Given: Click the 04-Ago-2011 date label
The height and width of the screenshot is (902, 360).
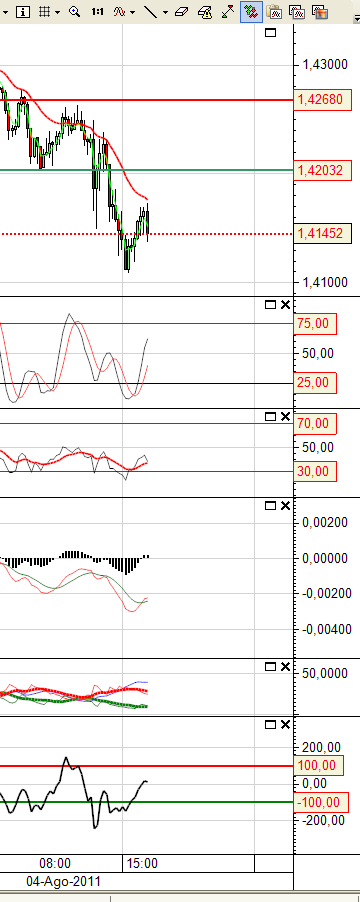Looking at the screenshot, I should pyautogui.click(x=64, y=881).
